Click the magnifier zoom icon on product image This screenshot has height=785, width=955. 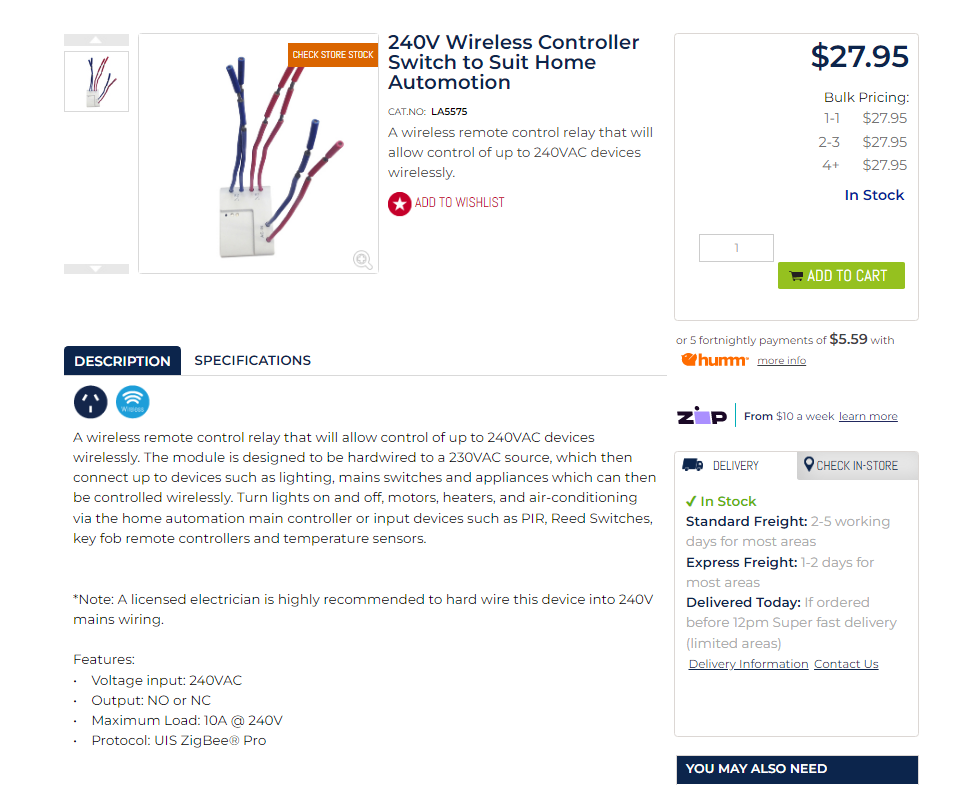(x=363, y=260)
